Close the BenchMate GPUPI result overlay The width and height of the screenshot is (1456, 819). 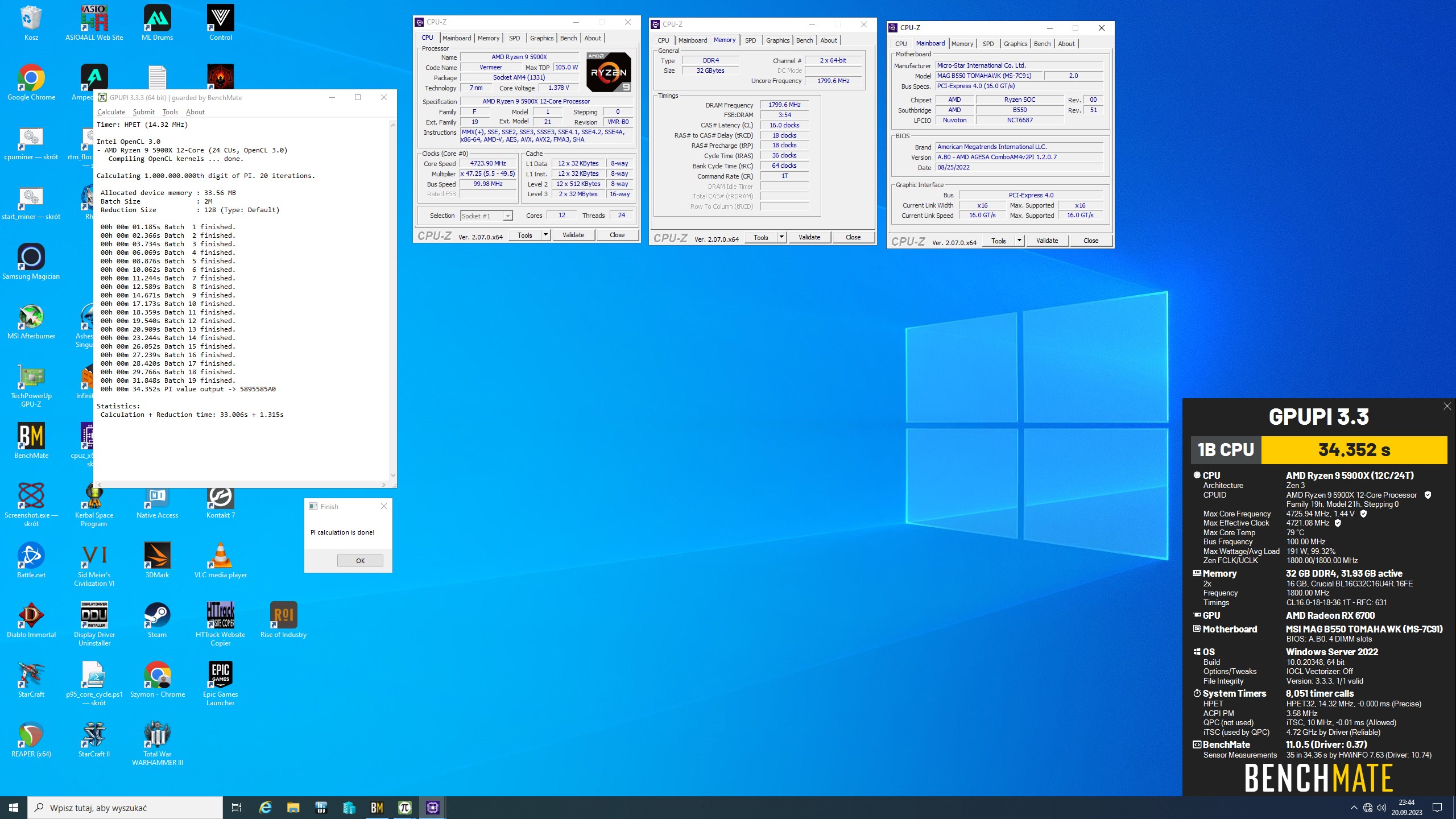pos(1447,406)
